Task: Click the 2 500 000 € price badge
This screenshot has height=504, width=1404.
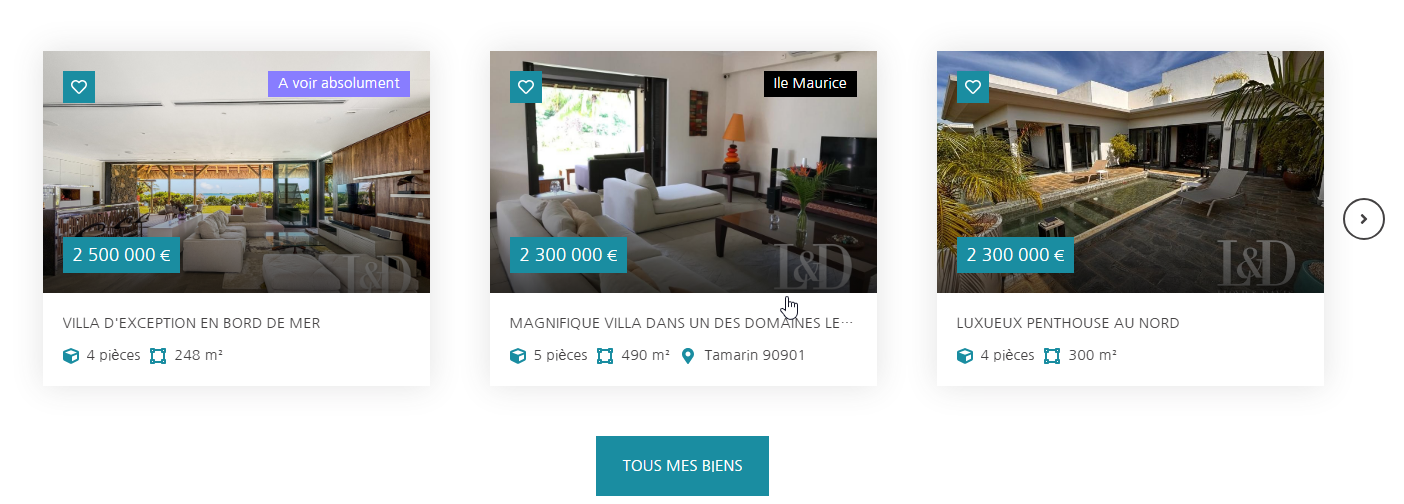Action: point(121,255)
